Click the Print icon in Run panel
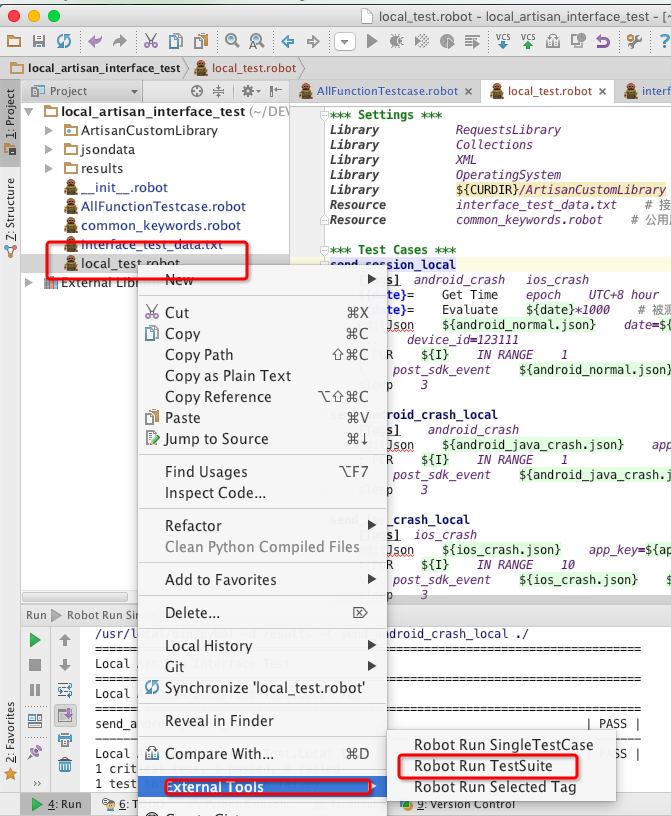The height and width of the screenshot is (816, 671). click(x=64, y=740)
